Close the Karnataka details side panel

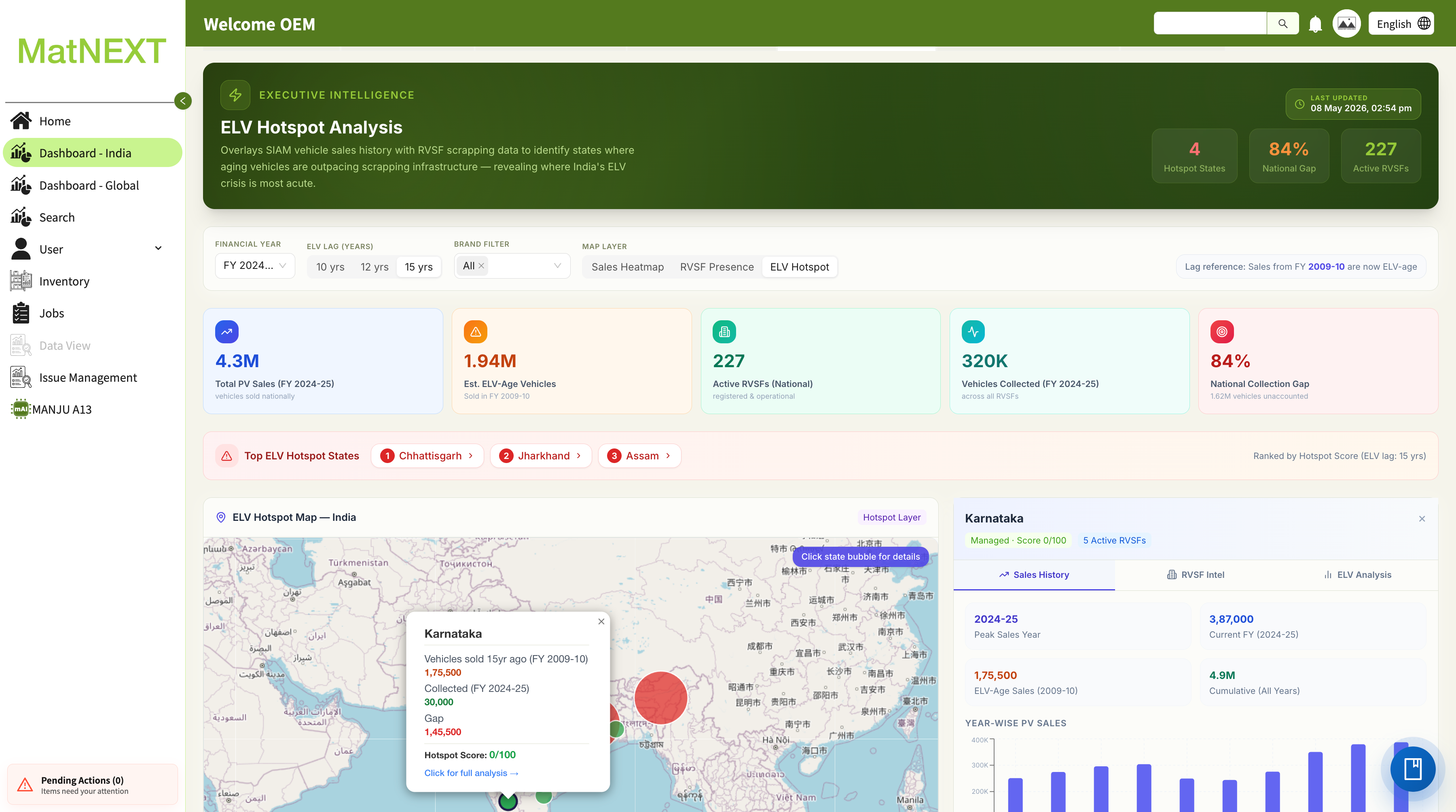[1422, 519]
